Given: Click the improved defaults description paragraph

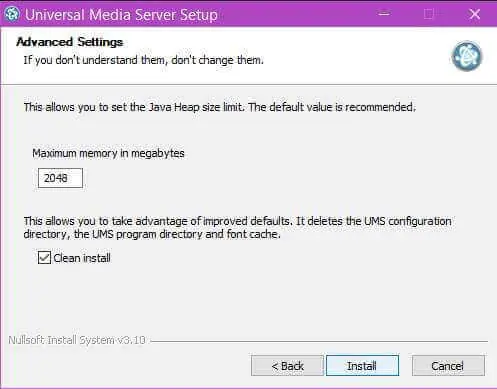Looking at the screenshot, I should [237, 228].
